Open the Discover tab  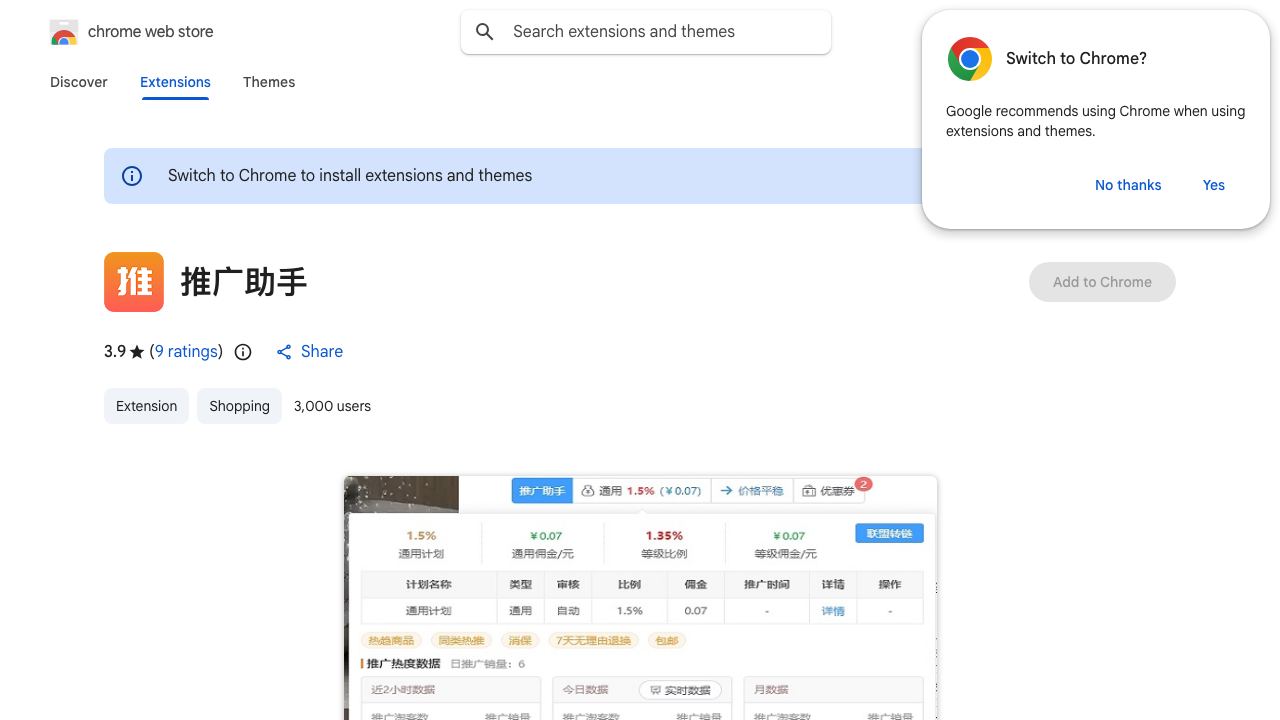point(79,82)
